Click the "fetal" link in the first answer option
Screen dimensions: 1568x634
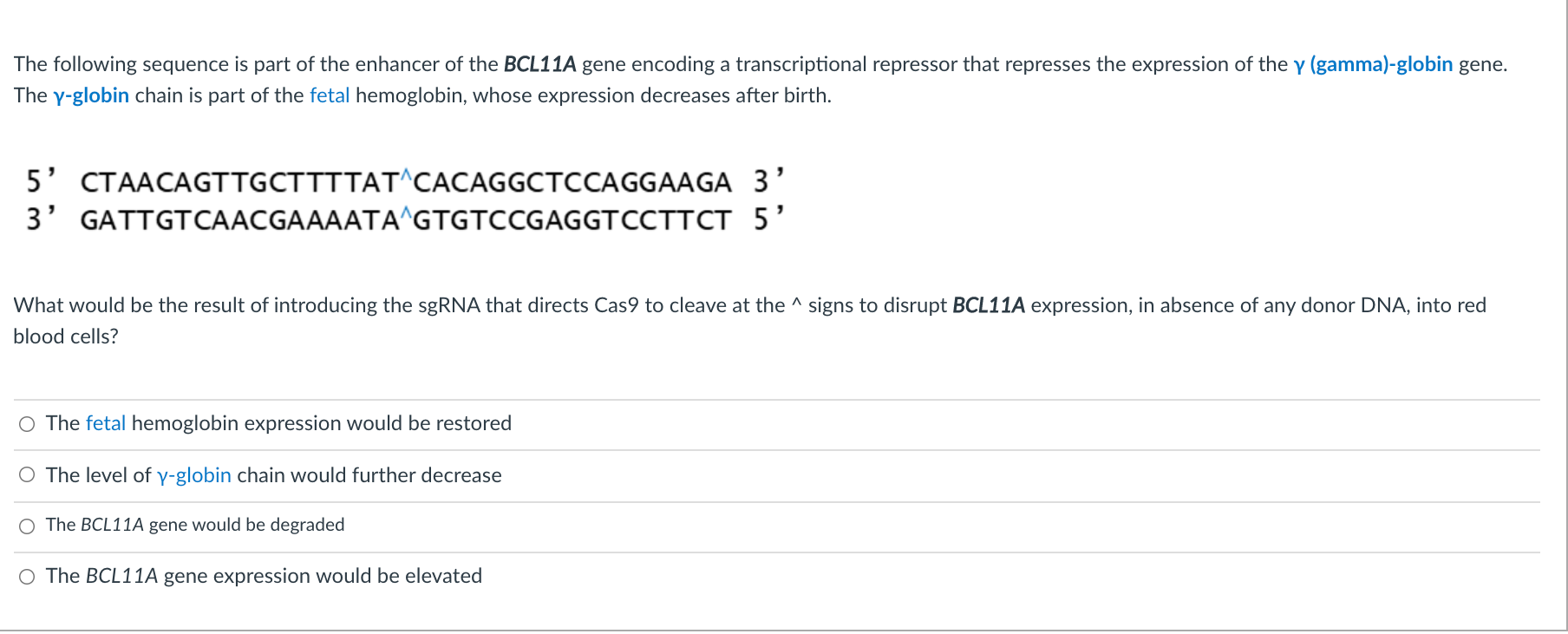[x=106, y=423]
